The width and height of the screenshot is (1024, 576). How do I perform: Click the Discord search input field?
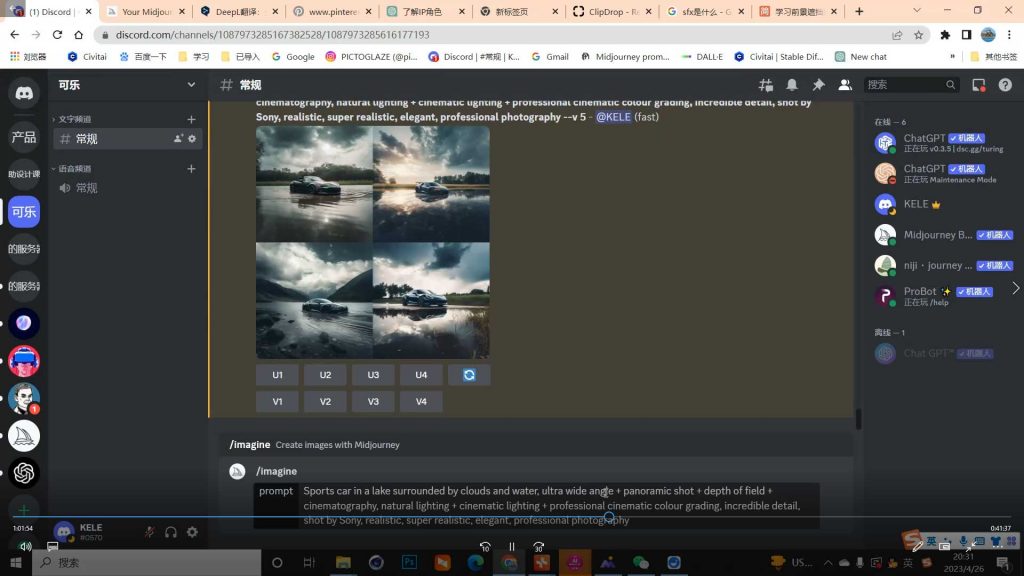[x=910, y=85]
